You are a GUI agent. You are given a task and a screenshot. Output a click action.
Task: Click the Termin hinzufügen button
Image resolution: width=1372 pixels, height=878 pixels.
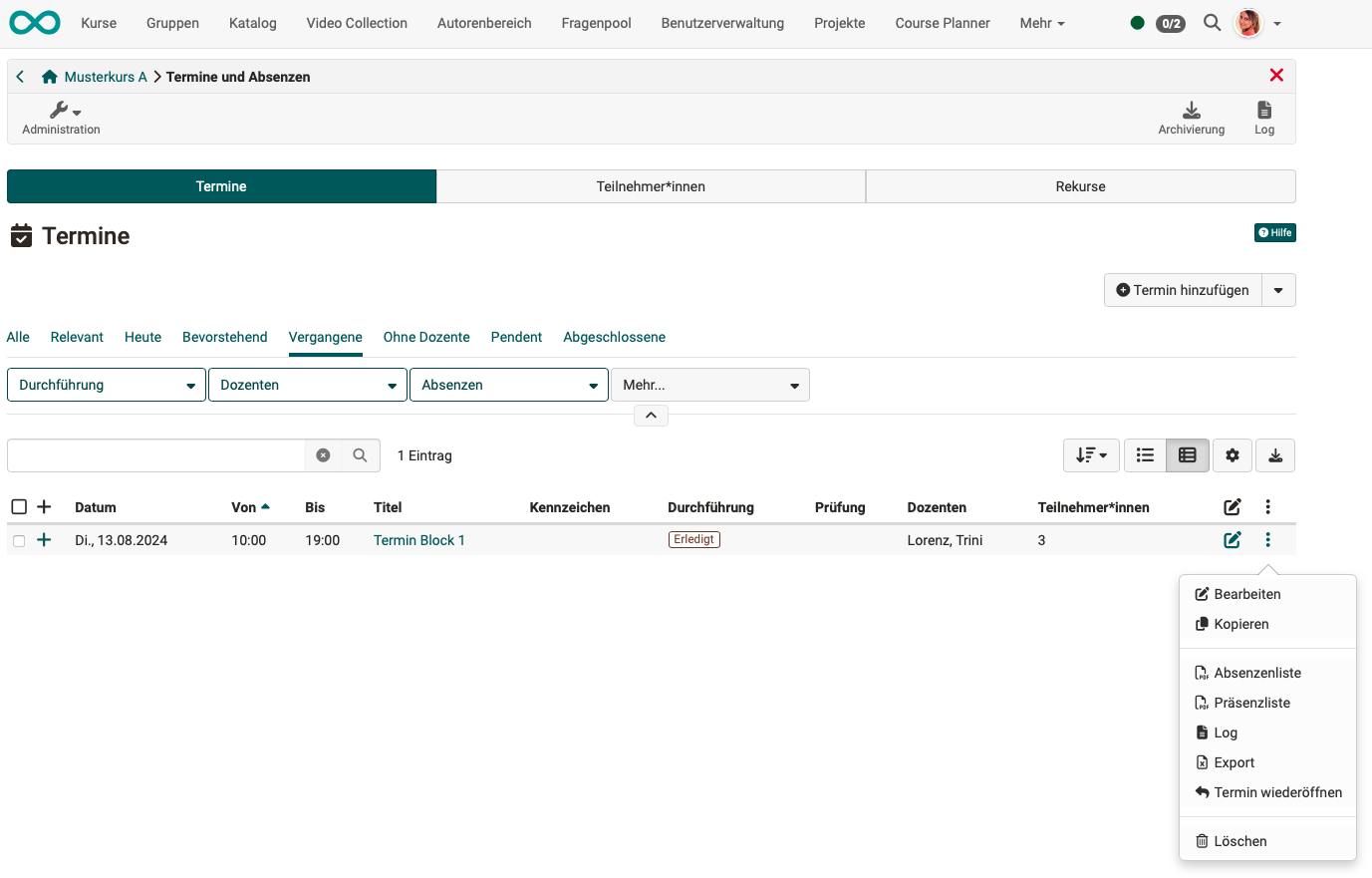(x=1183, y=290)
